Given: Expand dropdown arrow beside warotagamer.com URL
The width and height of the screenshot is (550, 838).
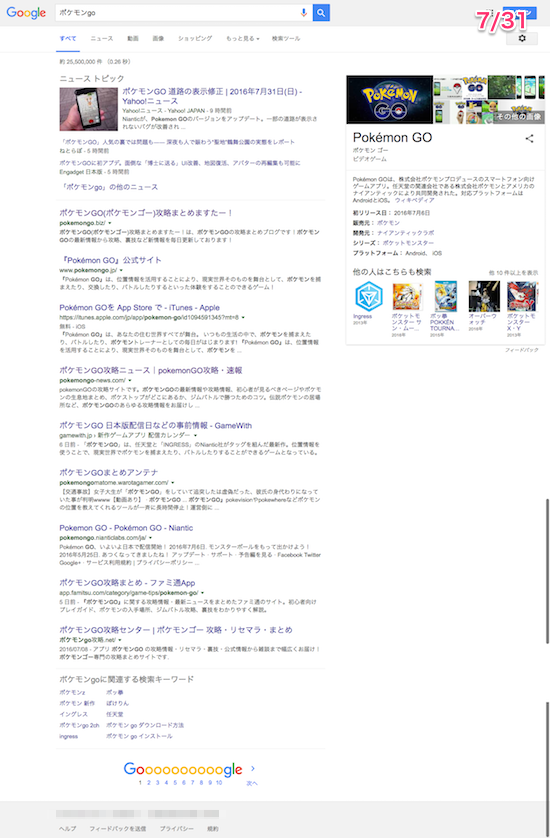Looking at the screenshot, I should coord(173,483).
